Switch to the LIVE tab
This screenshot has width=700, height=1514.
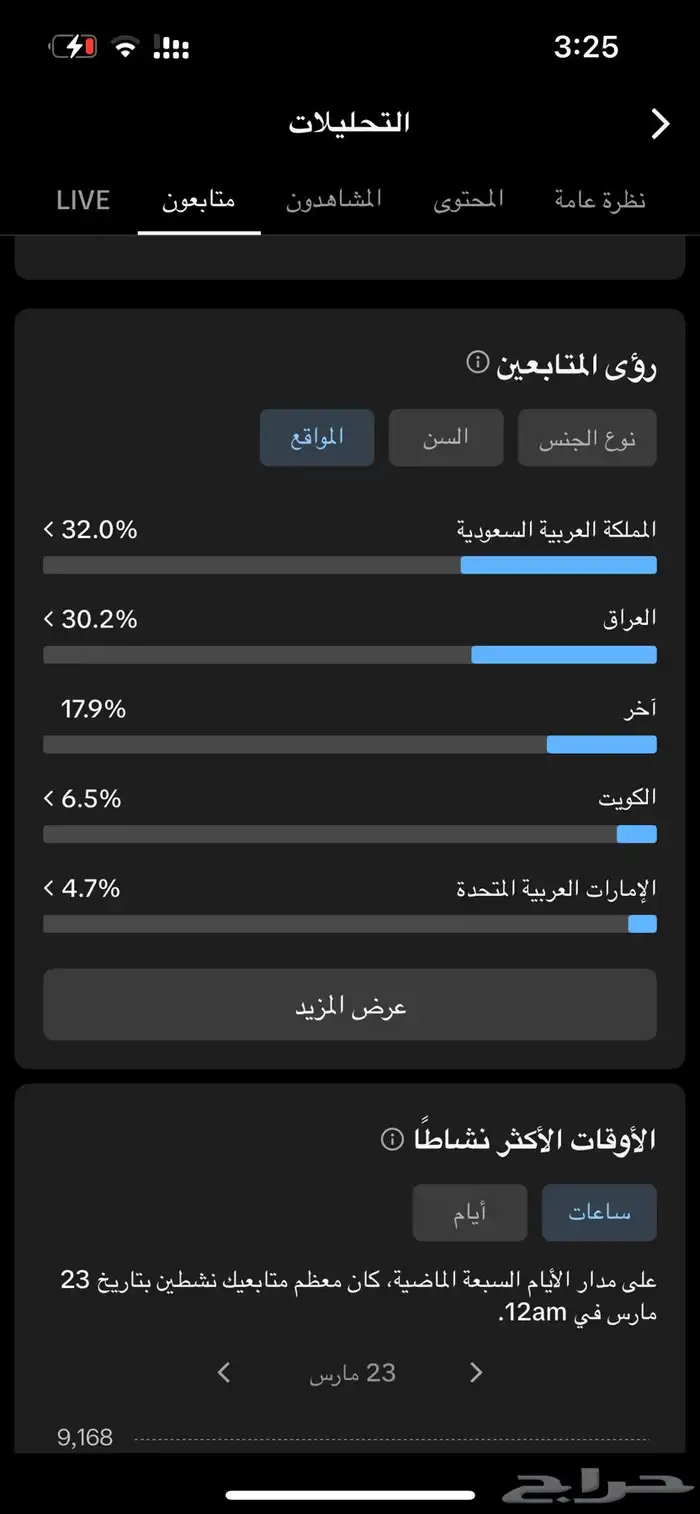(83, 200)
